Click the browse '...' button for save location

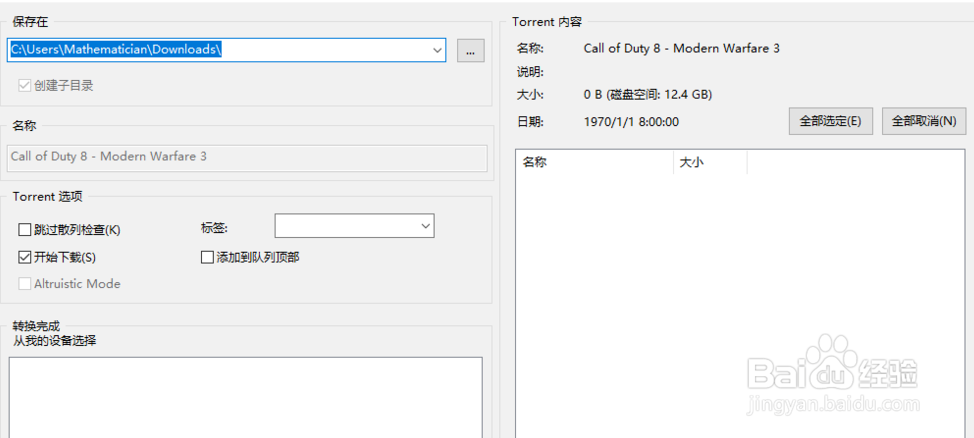point(470,50)
